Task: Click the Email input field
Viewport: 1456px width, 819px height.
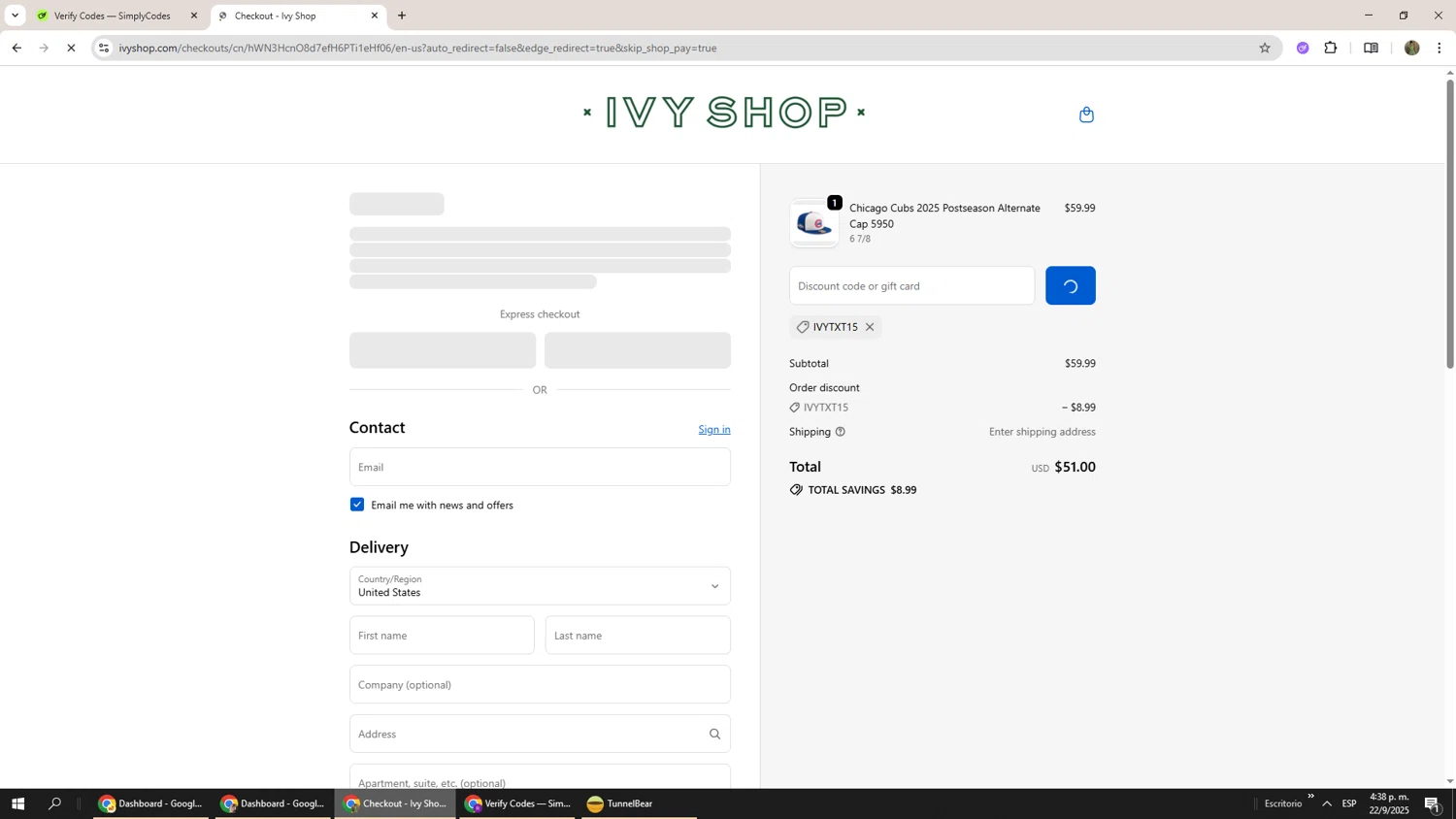Action: 540,467
